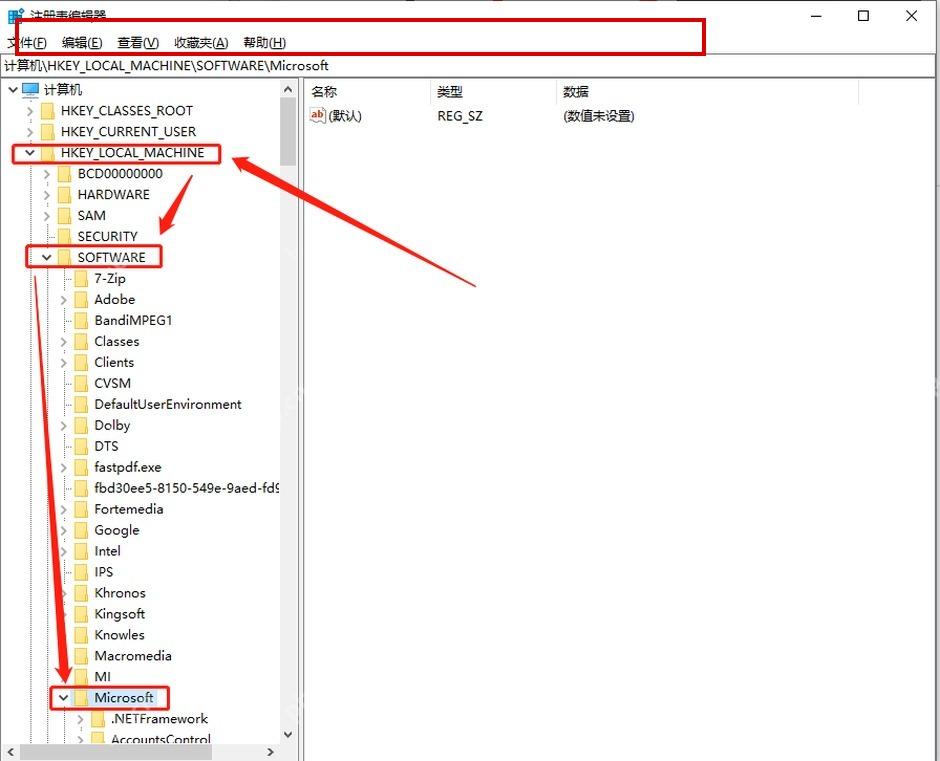Select the Fortemedia key
The height and width of the screenshot is (761, 940).
click(129, 509)
